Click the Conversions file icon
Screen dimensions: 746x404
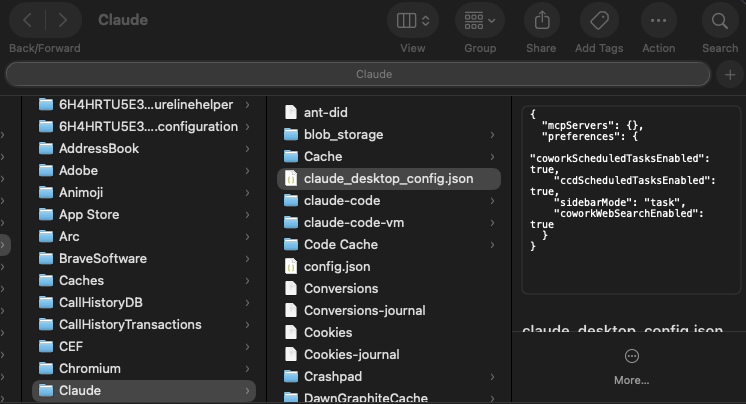coord(291,288)
